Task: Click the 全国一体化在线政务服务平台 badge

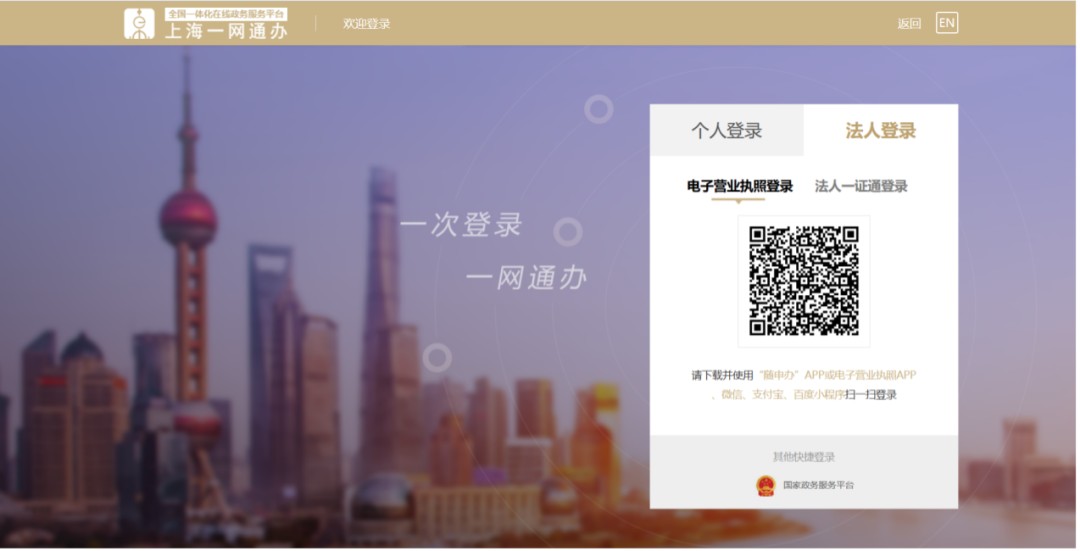Action: [226, 14]
